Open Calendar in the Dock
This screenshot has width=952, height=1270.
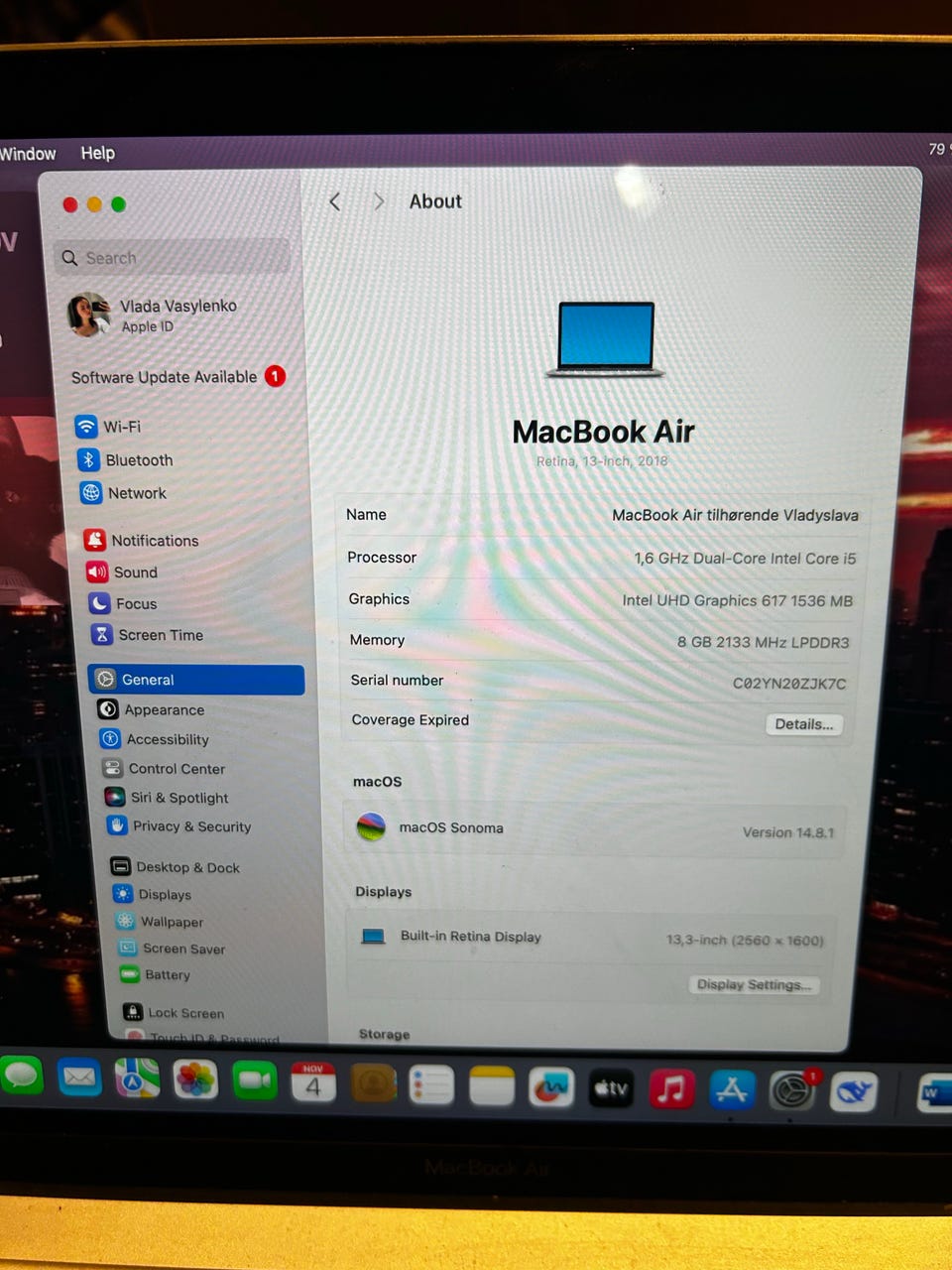tap(313, 1082)
